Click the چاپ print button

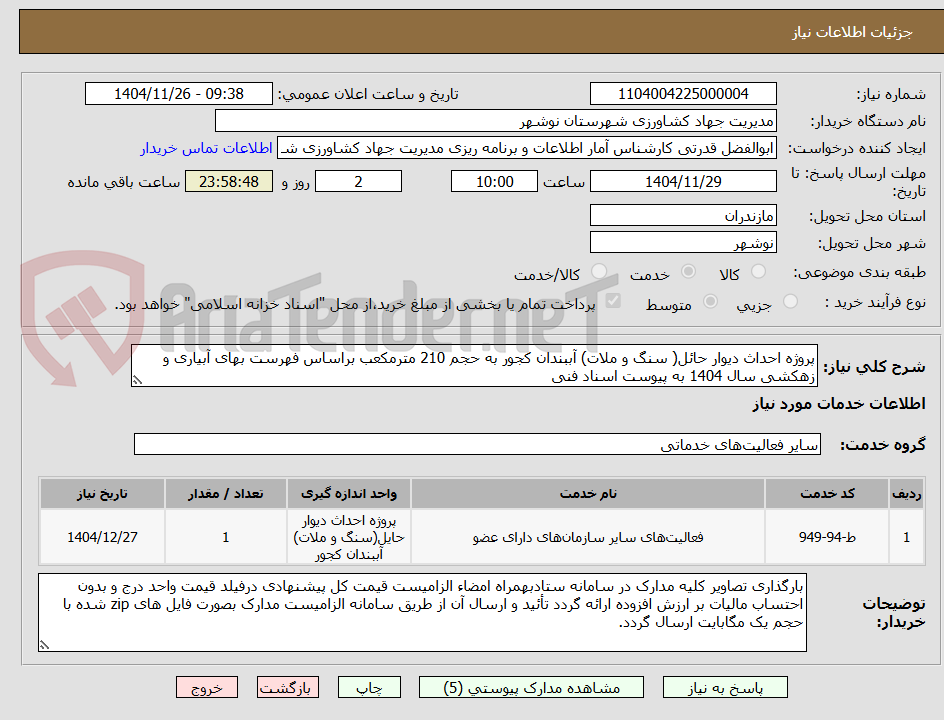[x=369, y=687]
